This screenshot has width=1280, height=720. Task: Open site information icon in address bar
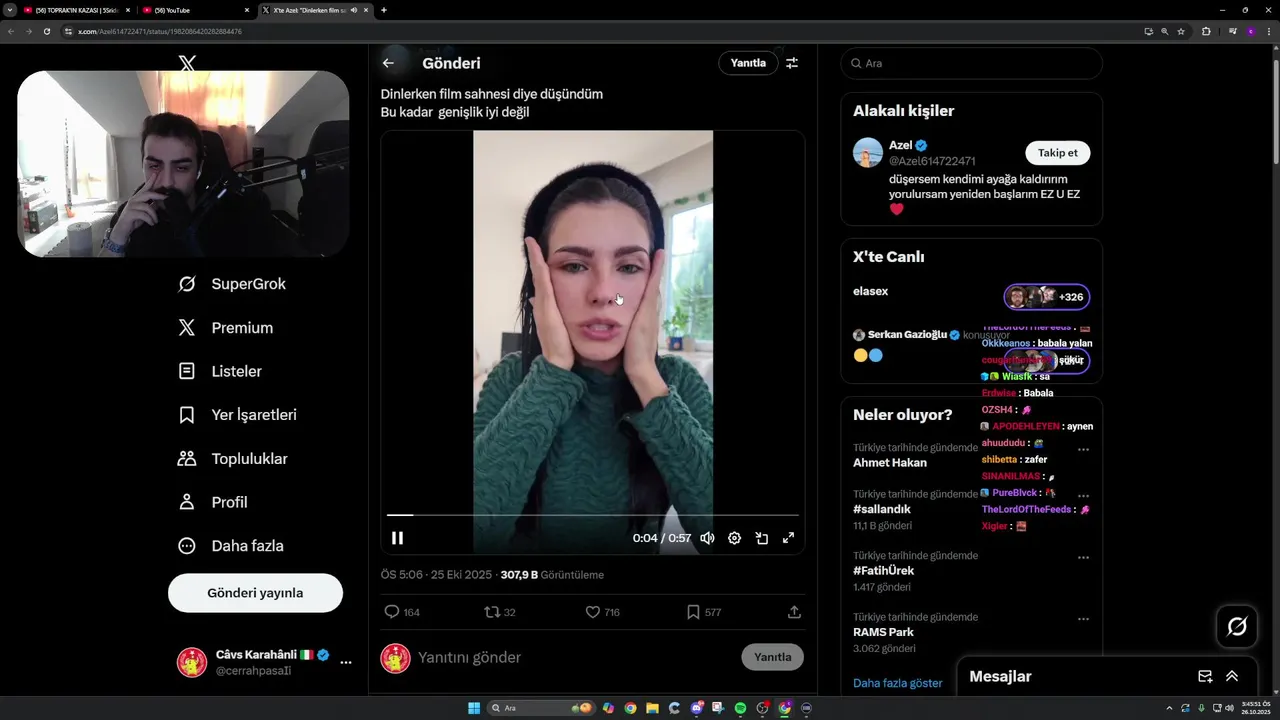pyautogui.click(x=69, y=31)
